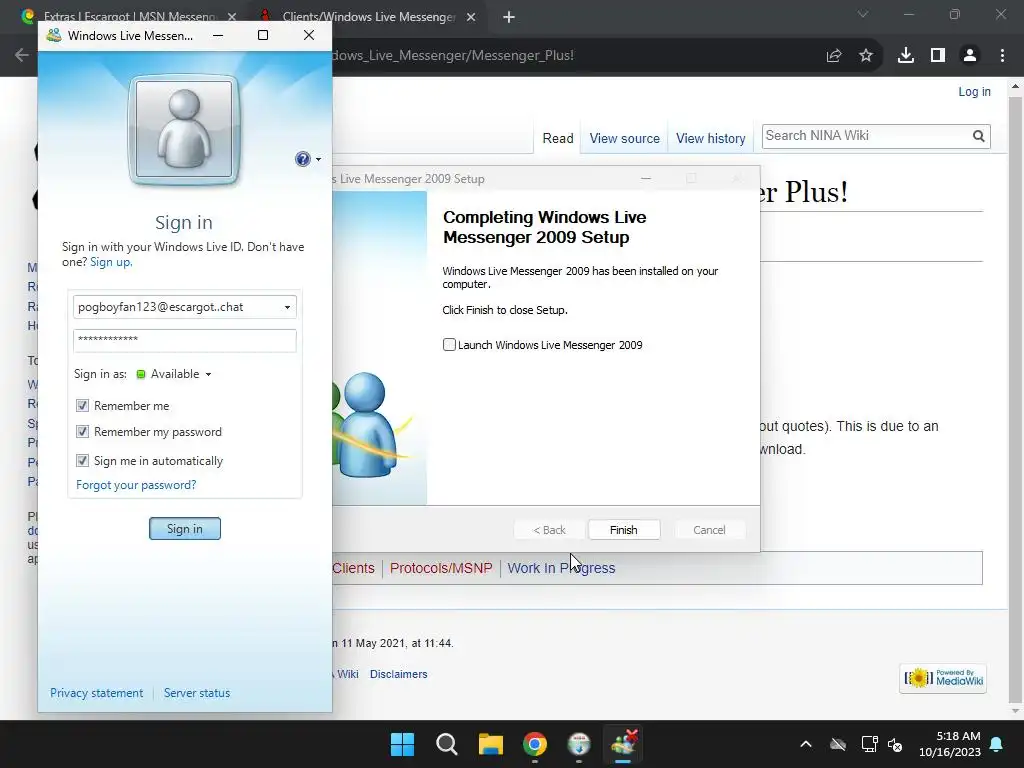Open the Chrome profile icon

coord(970,56)
